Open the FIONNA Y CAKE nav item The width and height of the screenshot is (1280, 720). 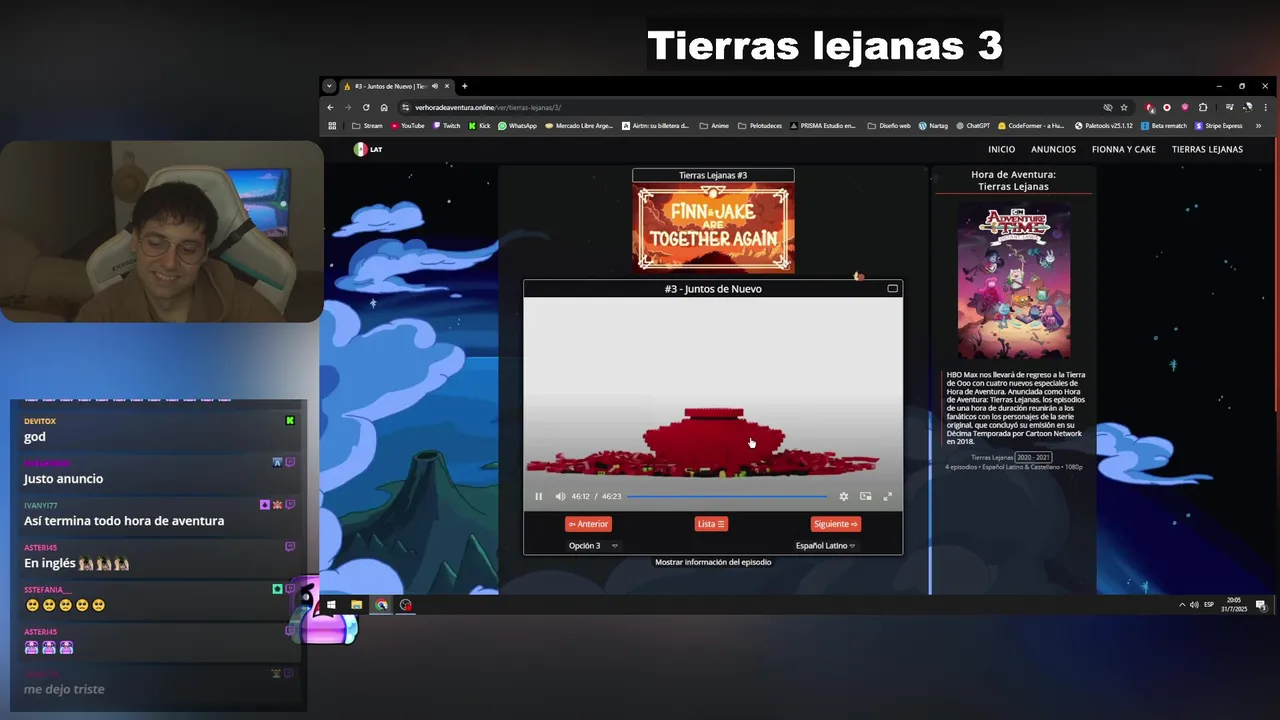[1123, 149]
